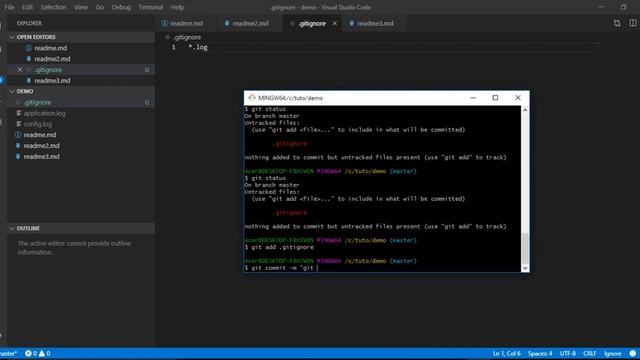The image size is (640, 360).
Task: Click the warnings count in the status bar
Action: (x=44, y=353)
